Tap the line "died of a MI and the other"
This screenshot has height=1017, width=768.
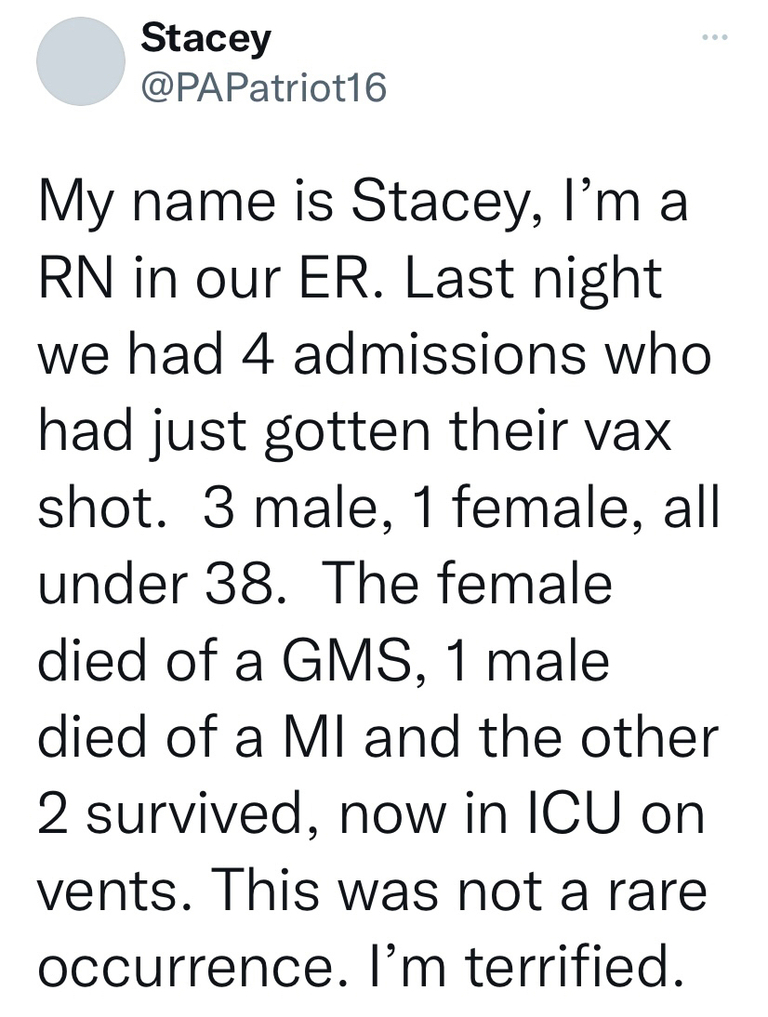pyautogui.click(x=378, y=740)
